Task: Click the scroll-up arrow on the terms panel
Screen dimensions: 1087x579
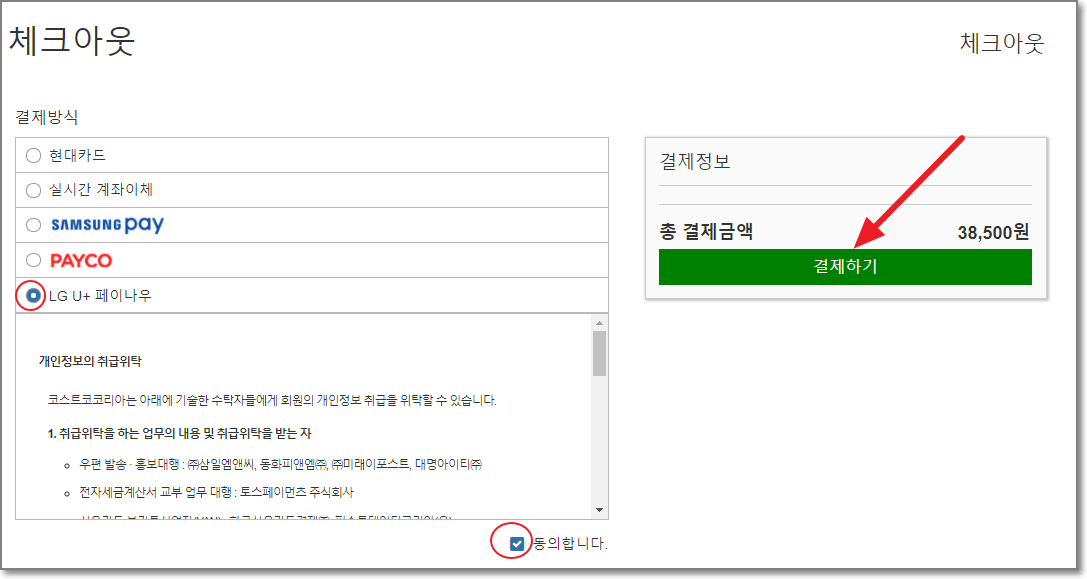Action: (601, 321)
